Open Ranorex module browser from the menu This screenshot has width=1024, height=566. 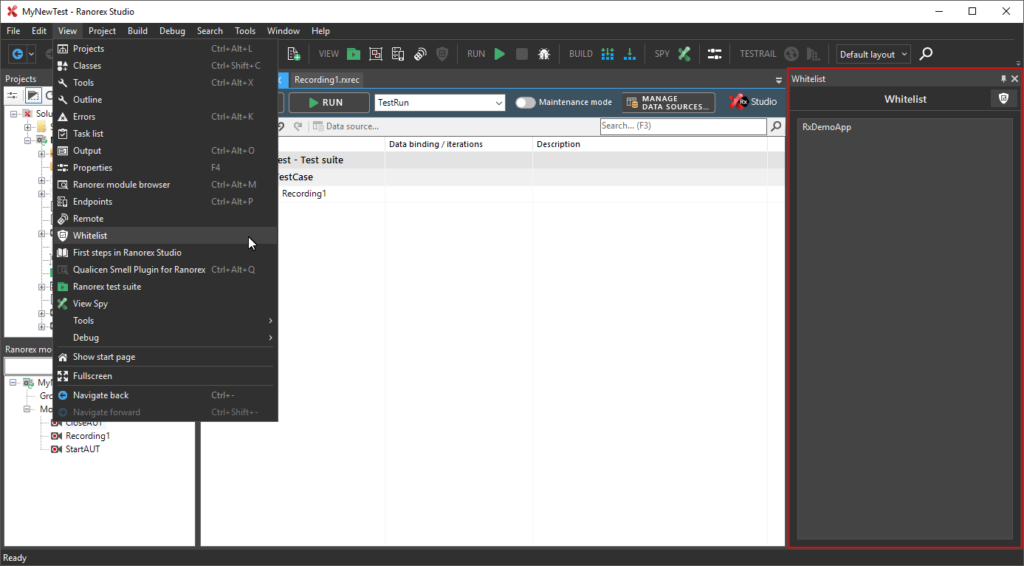pos(165,184)
